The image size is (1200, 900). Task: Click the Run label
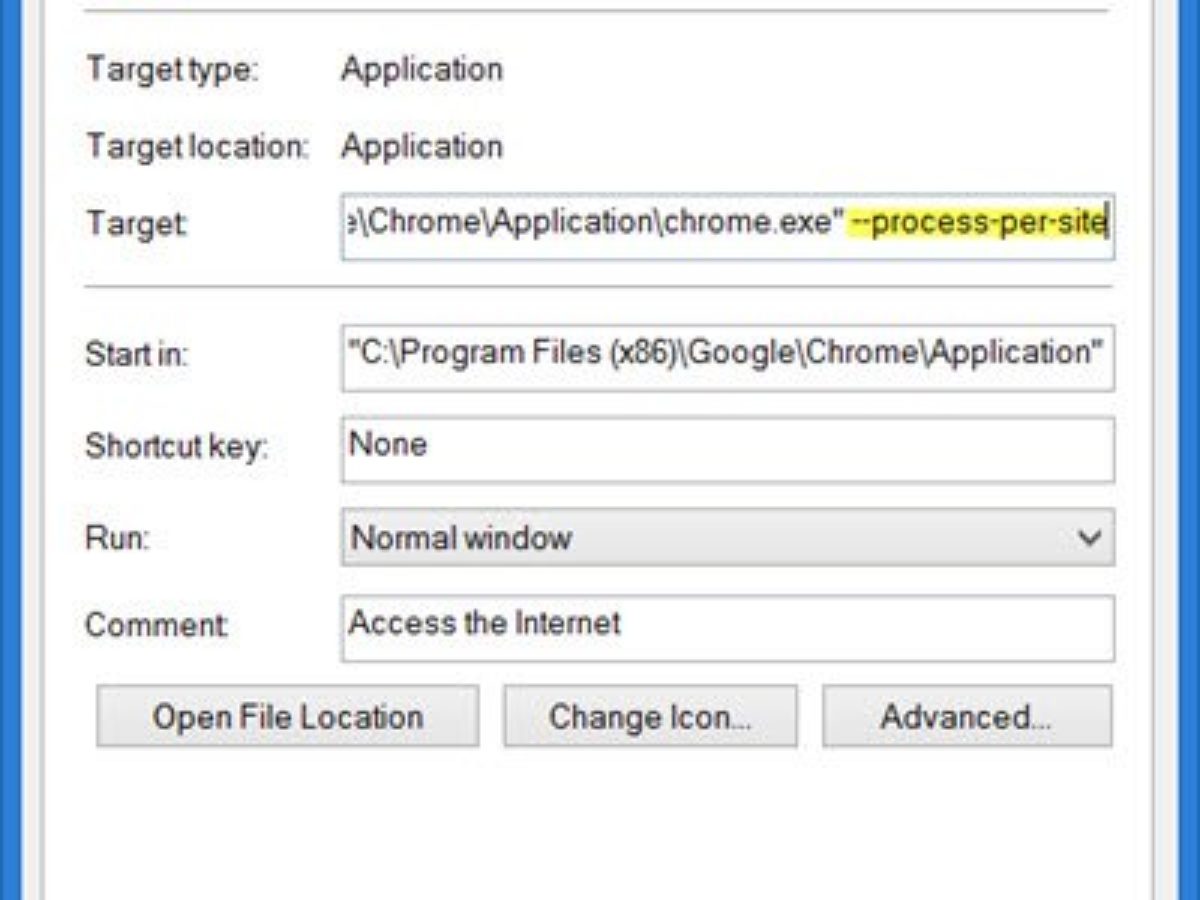pos(117,538)
